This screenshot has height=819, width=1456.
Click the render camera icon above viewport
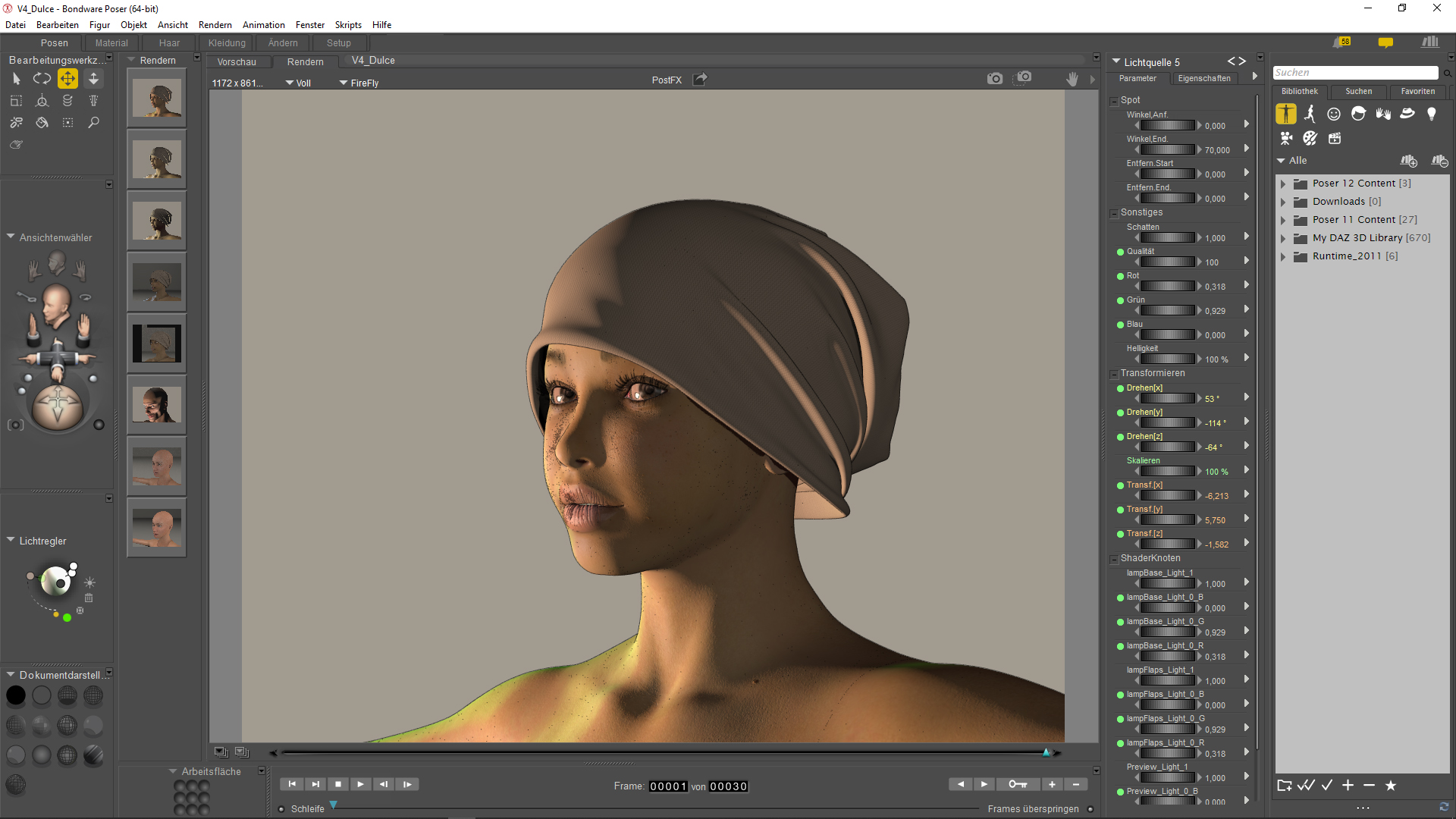(x=994, y=78)
